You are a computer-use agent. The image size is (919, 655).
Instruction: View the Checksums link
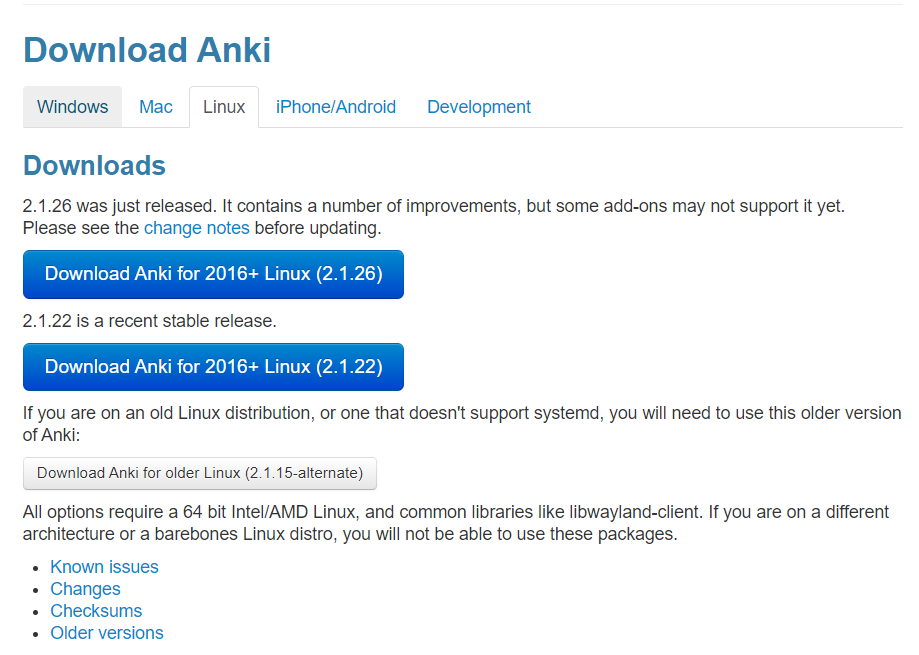pos(96,611)
